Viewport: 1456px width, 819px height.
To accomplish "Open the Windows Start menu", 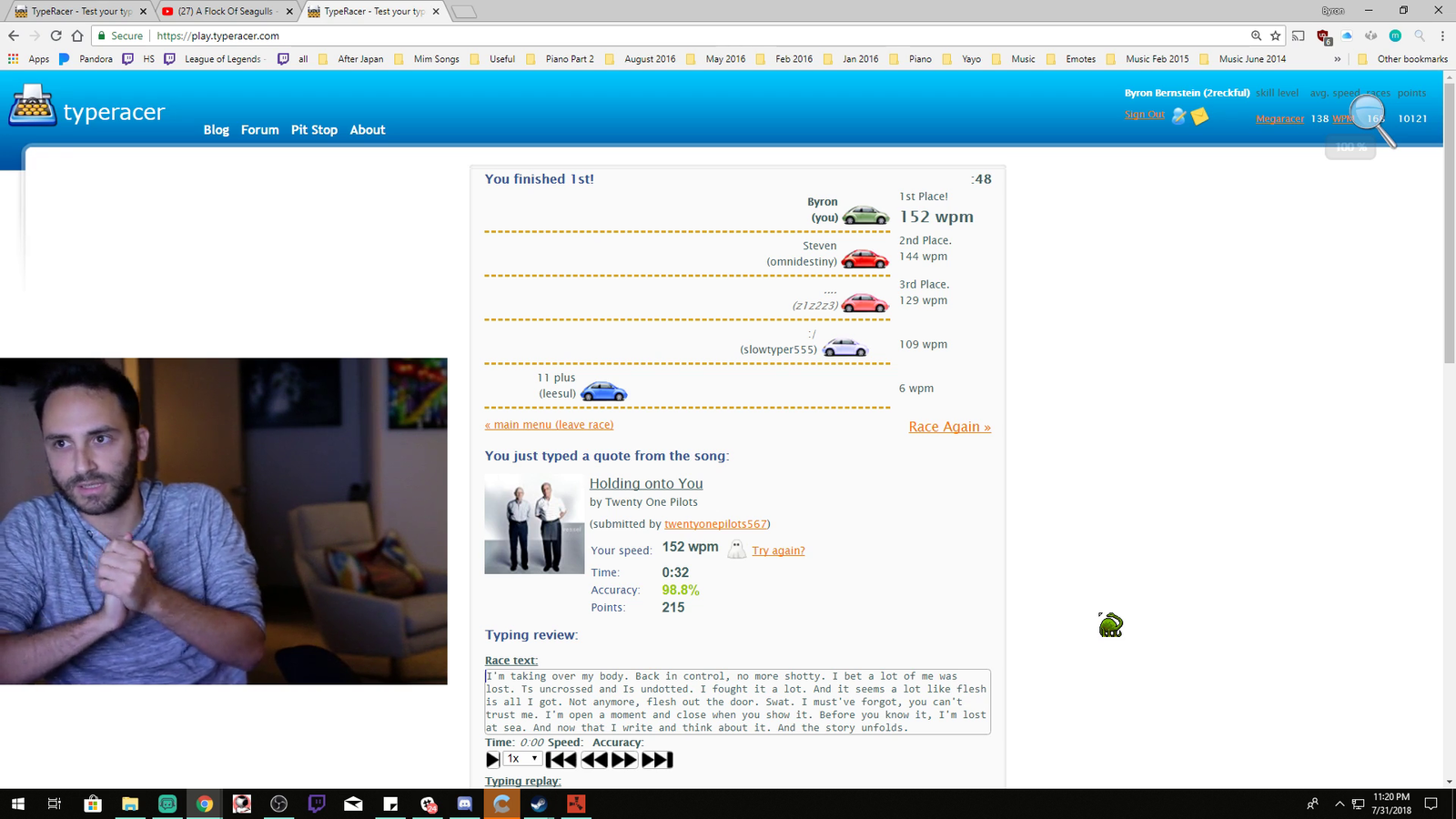I will coord(17,804).
